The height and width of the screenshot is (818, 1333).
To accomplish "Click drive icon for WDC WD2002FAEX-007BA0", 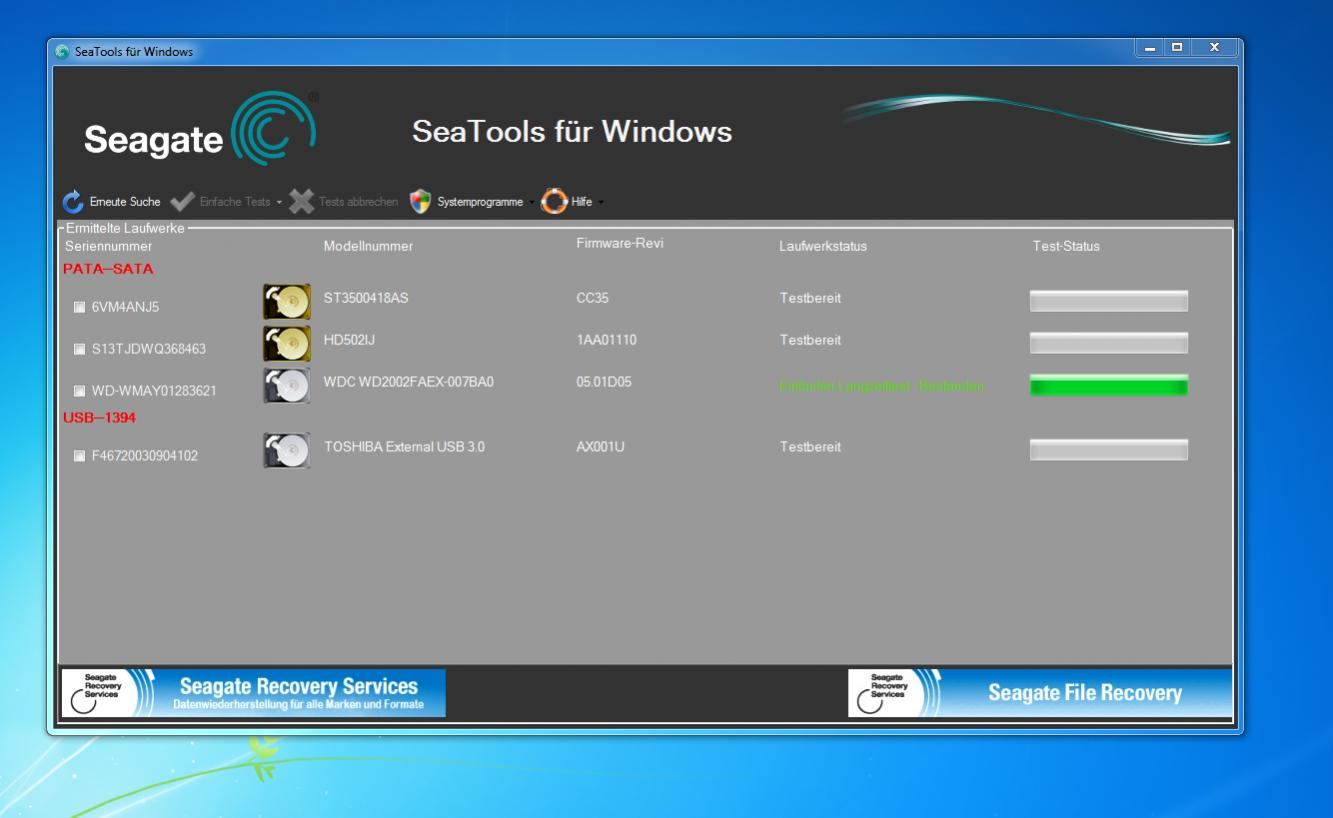I will 287,385.
